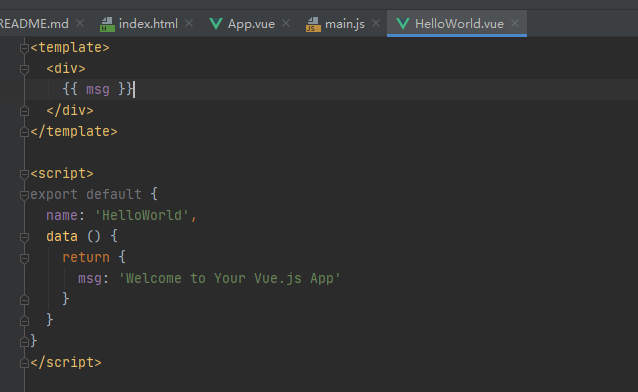Click fold marker at return block closing brace
This screenshot has height=392, width=638.
coord(24,300)
